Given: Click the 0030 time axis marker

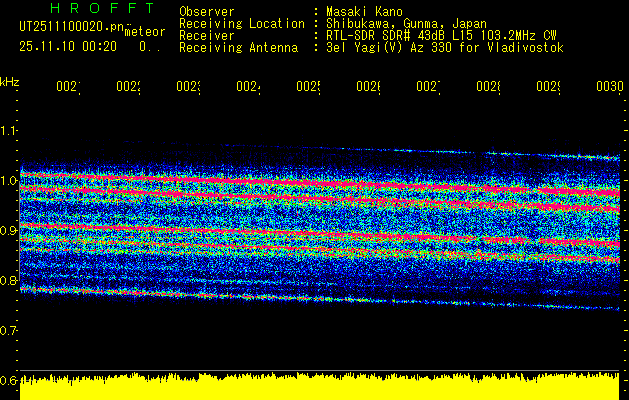Looking at the screenshot, I should [610, 86].
